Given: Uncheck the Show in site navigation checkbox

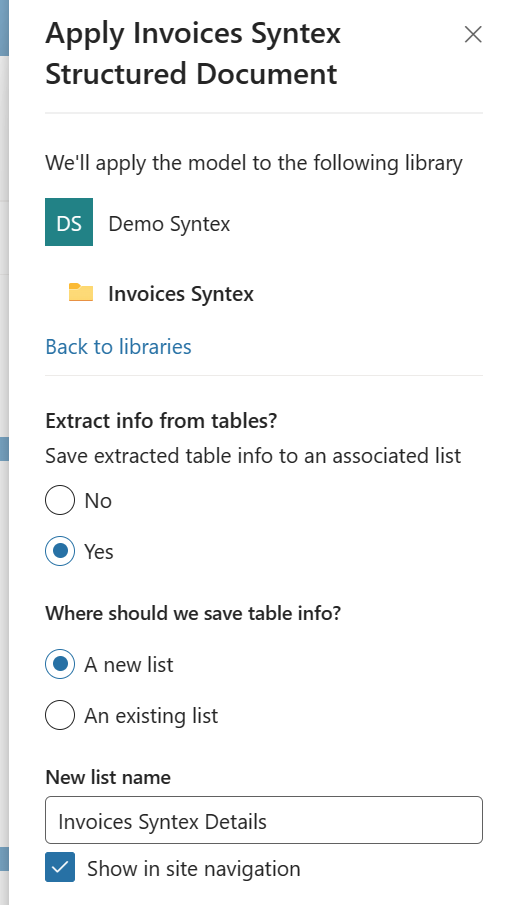Looking at the screenshot, I should 60,867.
